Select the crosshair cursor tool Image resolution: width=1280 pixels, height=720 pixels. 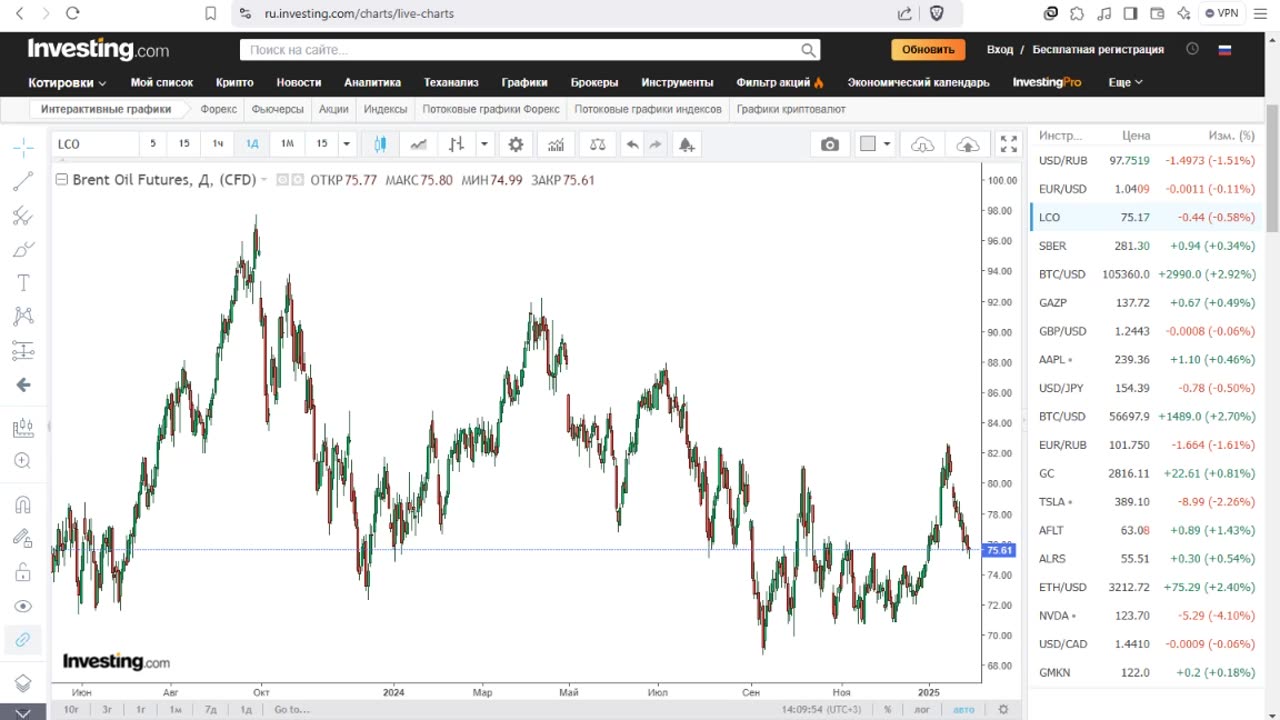[24, 148]
